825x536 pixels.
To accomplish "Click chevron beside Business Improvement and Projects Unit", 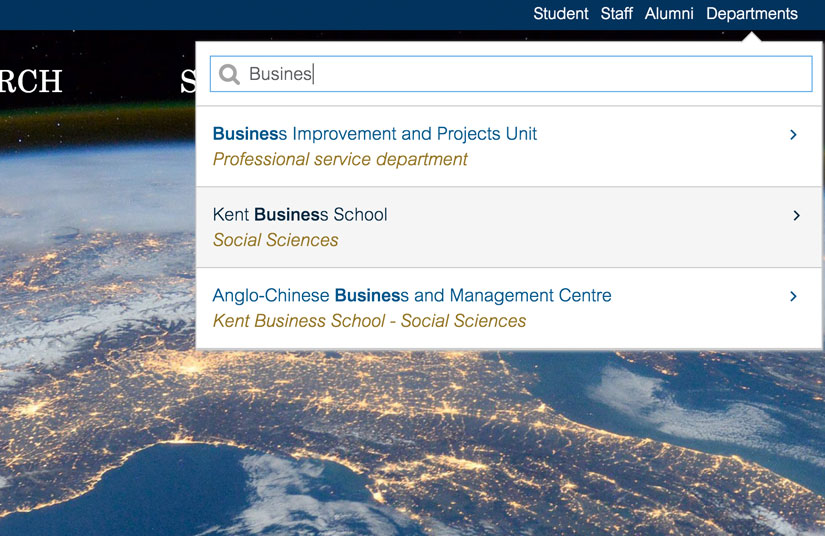I will point(793,134).
